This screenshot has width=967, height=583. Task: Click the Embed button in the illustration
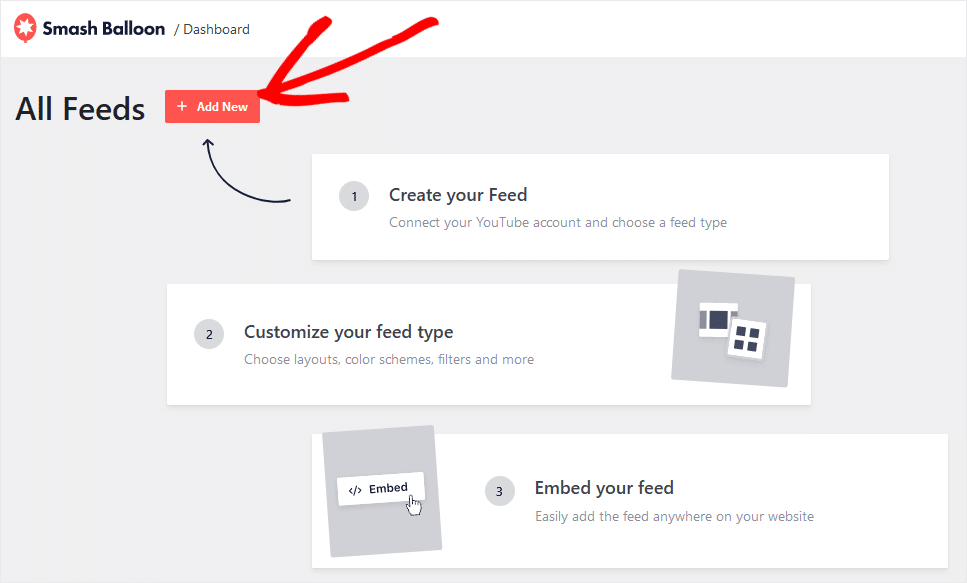pyautogui.click(x=380, y=489)
